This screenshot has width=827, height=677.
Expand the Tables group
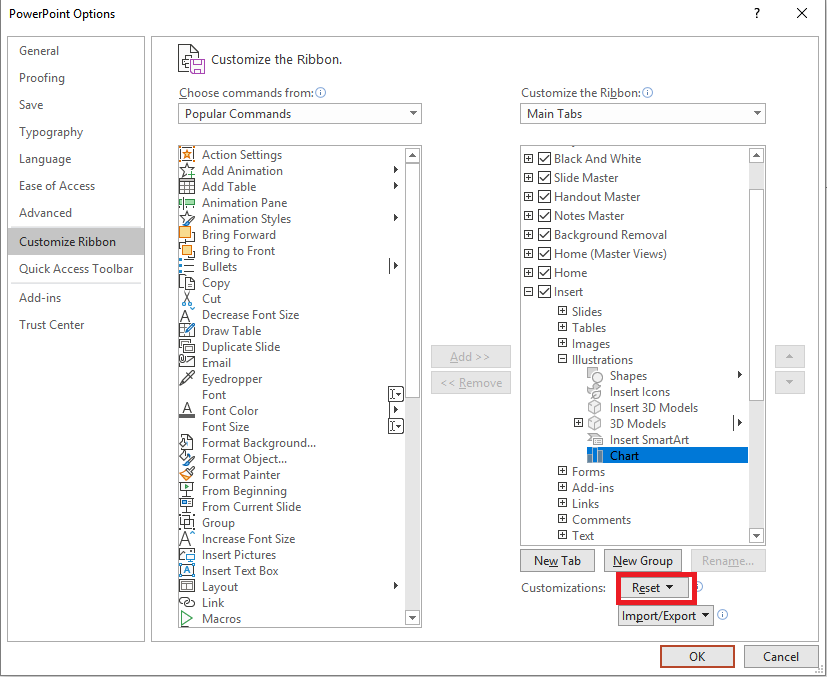pyautogui.click(x=562, y=327)
